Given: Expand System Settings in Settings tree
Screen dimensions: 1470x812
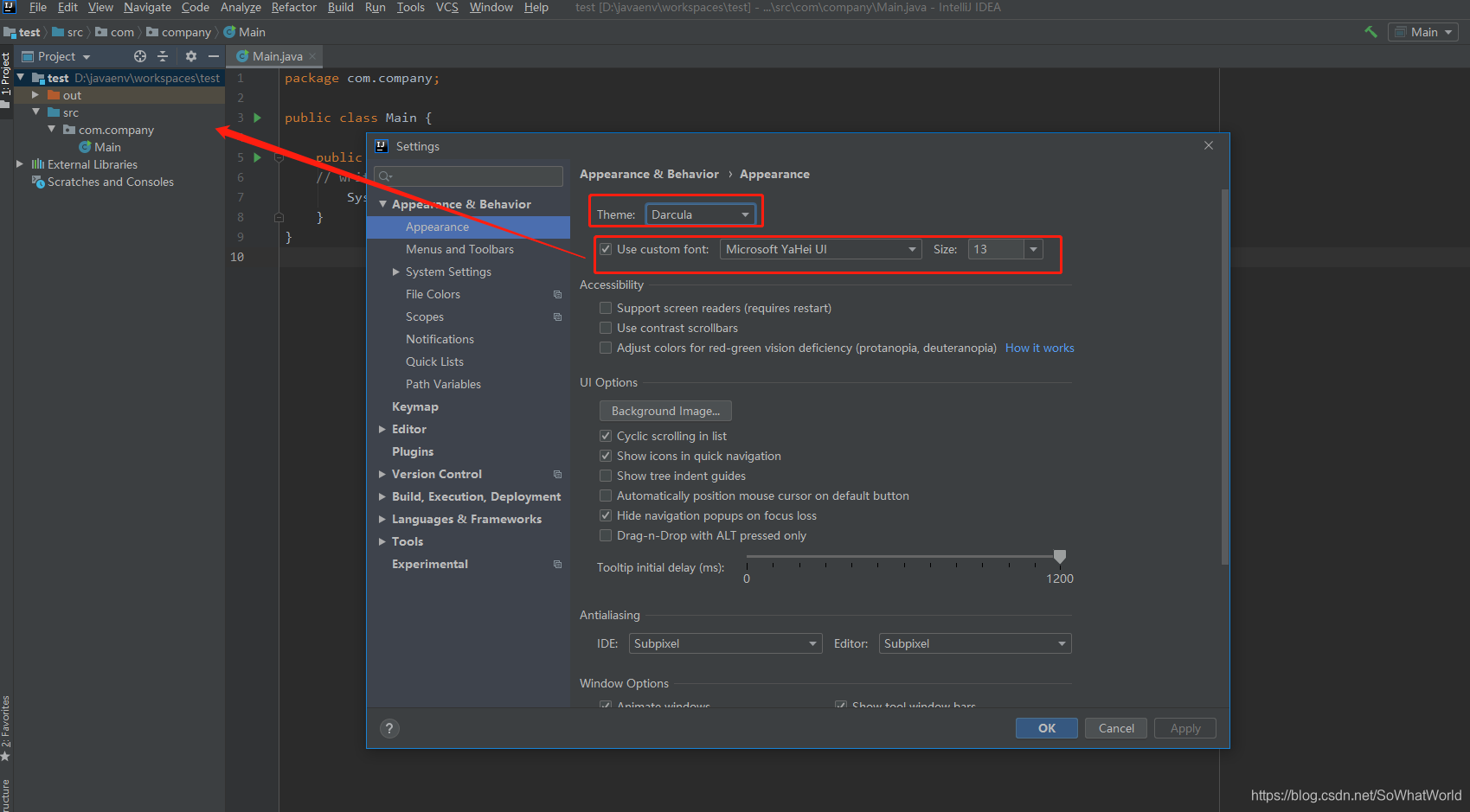Looking at the screenshot, I should coord(396,272).
